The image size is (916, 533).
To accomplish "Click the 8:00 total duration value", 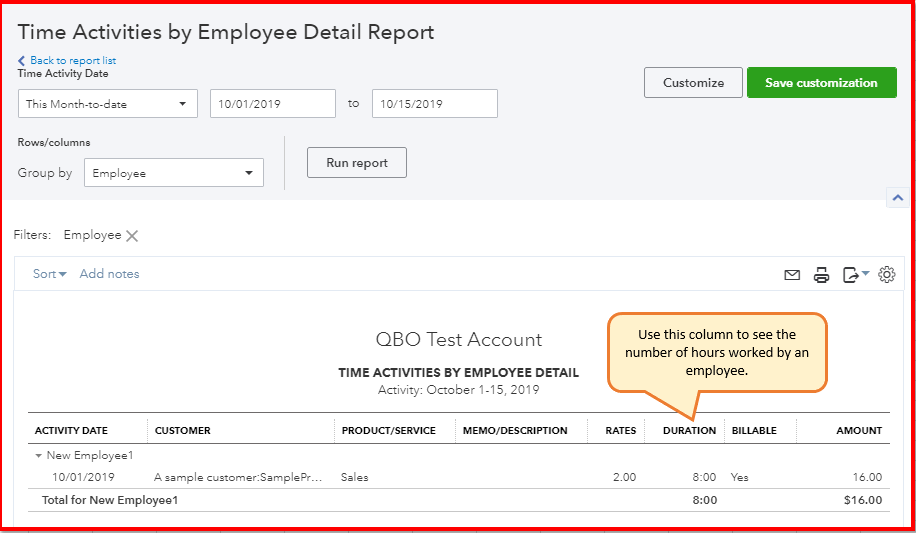I will pyautogui.click(x=705, y=500).
